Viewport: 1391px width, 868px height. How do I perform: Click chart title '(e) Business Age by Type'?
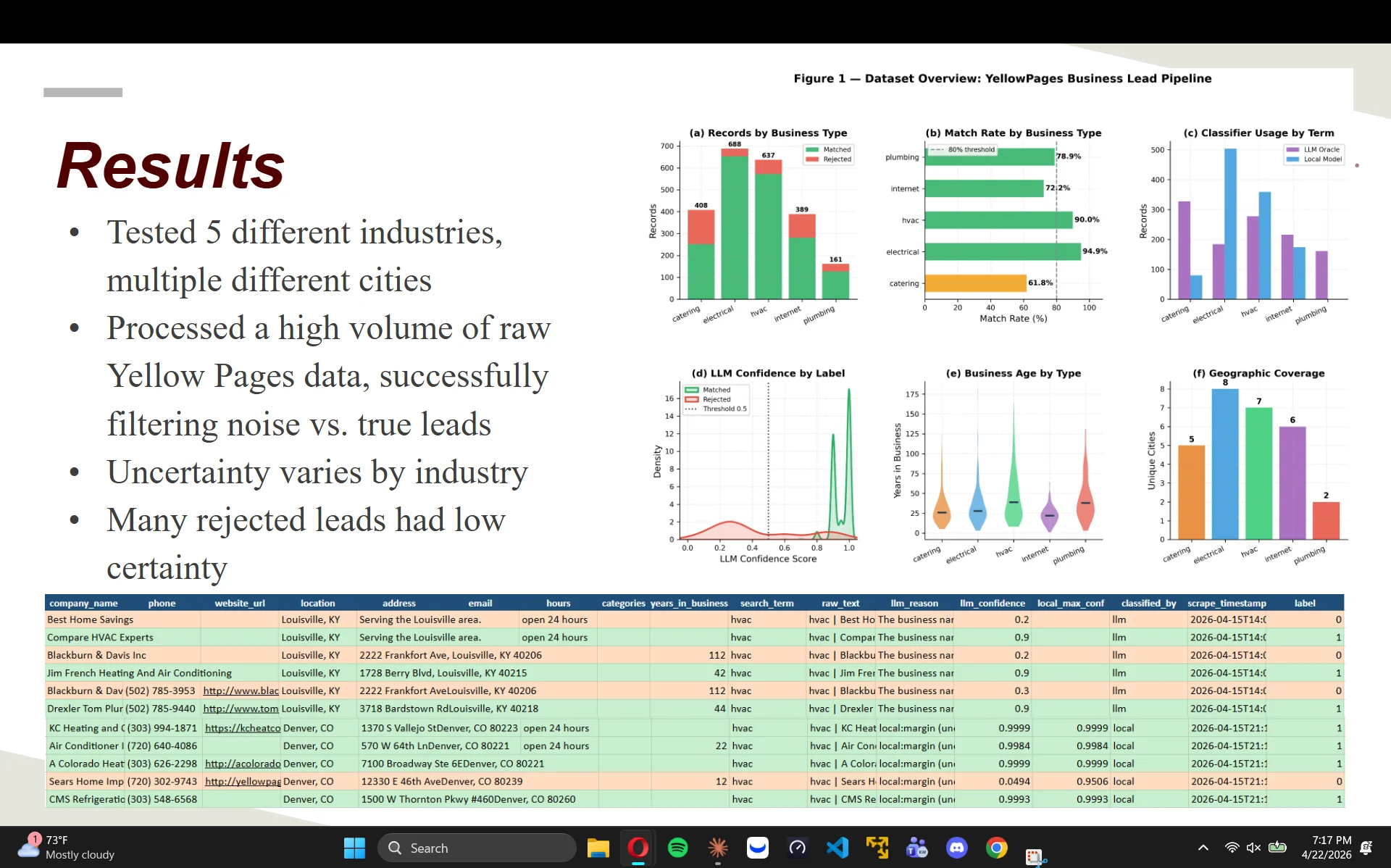point(1013,373)
